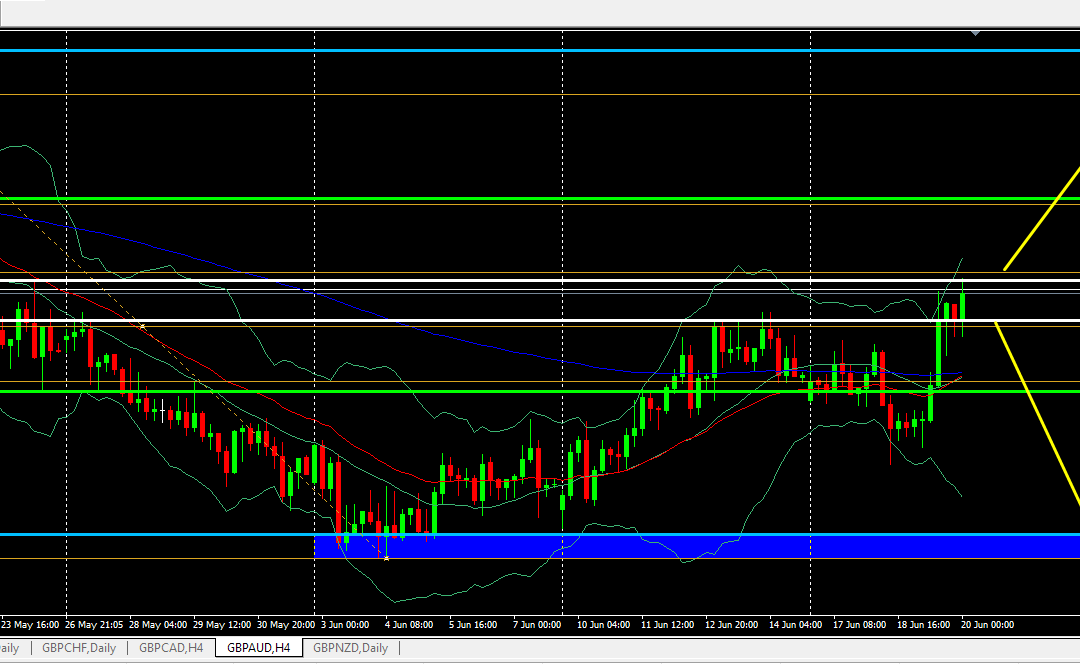Click the 10 Jun 04:00 time axis label
Image resolution: width=1080 pixels, height=664 pixels.
tap(601, 625)
